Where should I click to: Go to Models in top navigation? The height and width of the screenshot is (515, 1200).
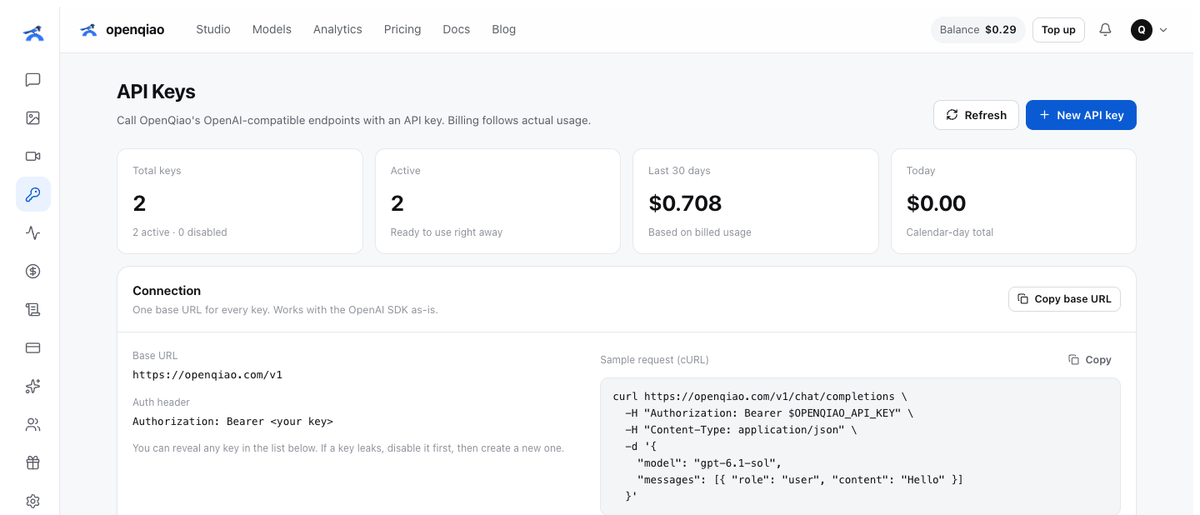[272, 30]
